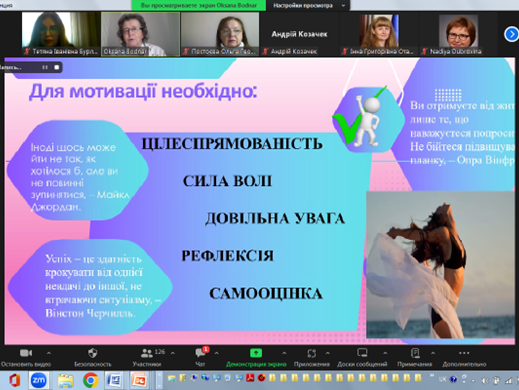Click slide text 'ЦІЛЕСПРЯМОВАНІСТЬ'
The height and width of the screenshot is (390, 519).
point(232,144)
